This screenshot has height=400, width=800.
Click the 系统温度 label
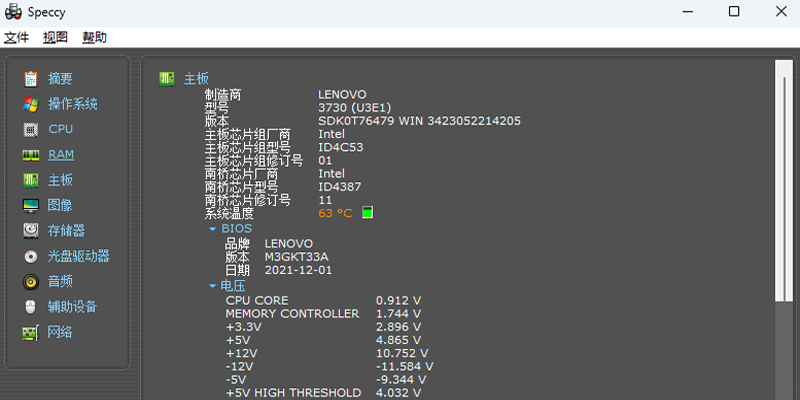point(229,213)
